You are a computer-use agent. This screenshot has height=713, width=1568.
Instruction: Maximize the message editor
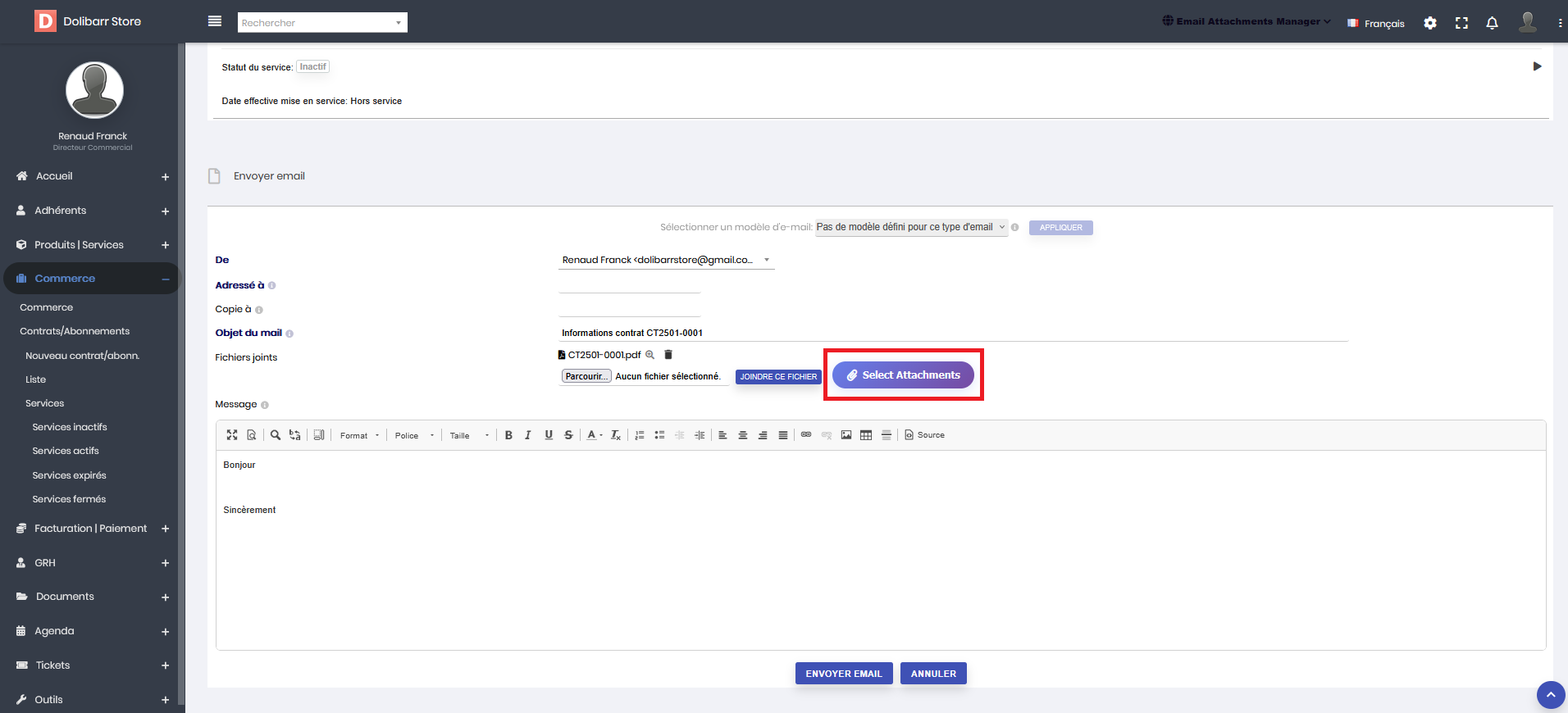point(232,435)
